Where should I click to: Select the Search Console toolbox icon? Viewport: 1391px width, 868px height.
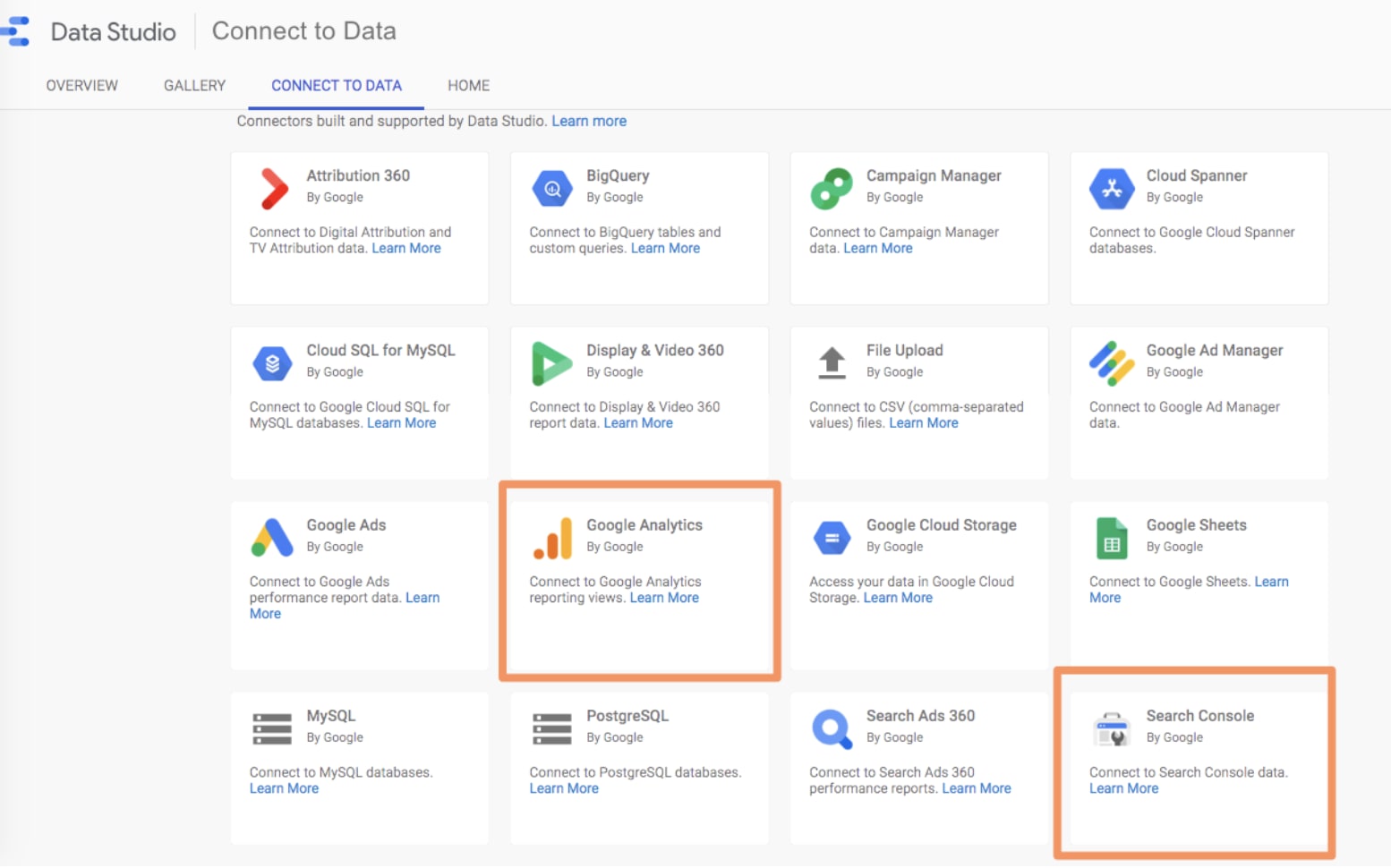point(1112,728)
